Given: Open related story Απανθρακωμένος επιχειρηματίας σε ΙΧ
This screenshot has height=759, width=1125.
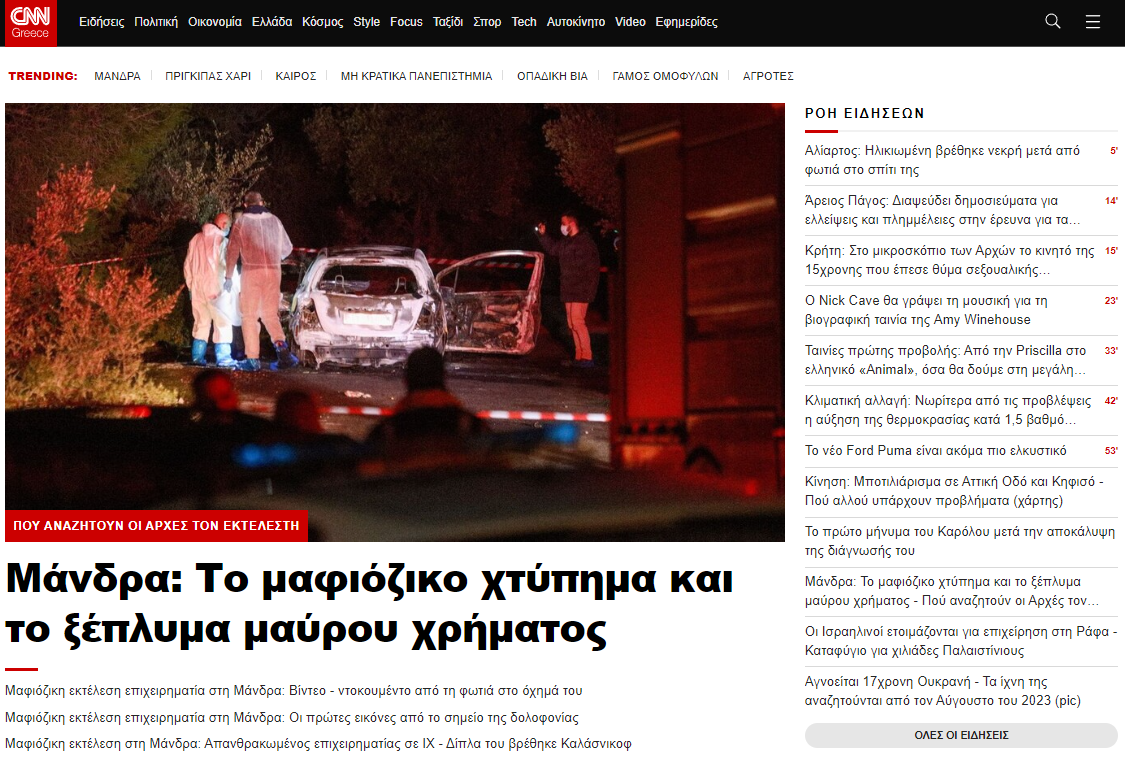Looking at the screenshot, I should click(318, 744).
